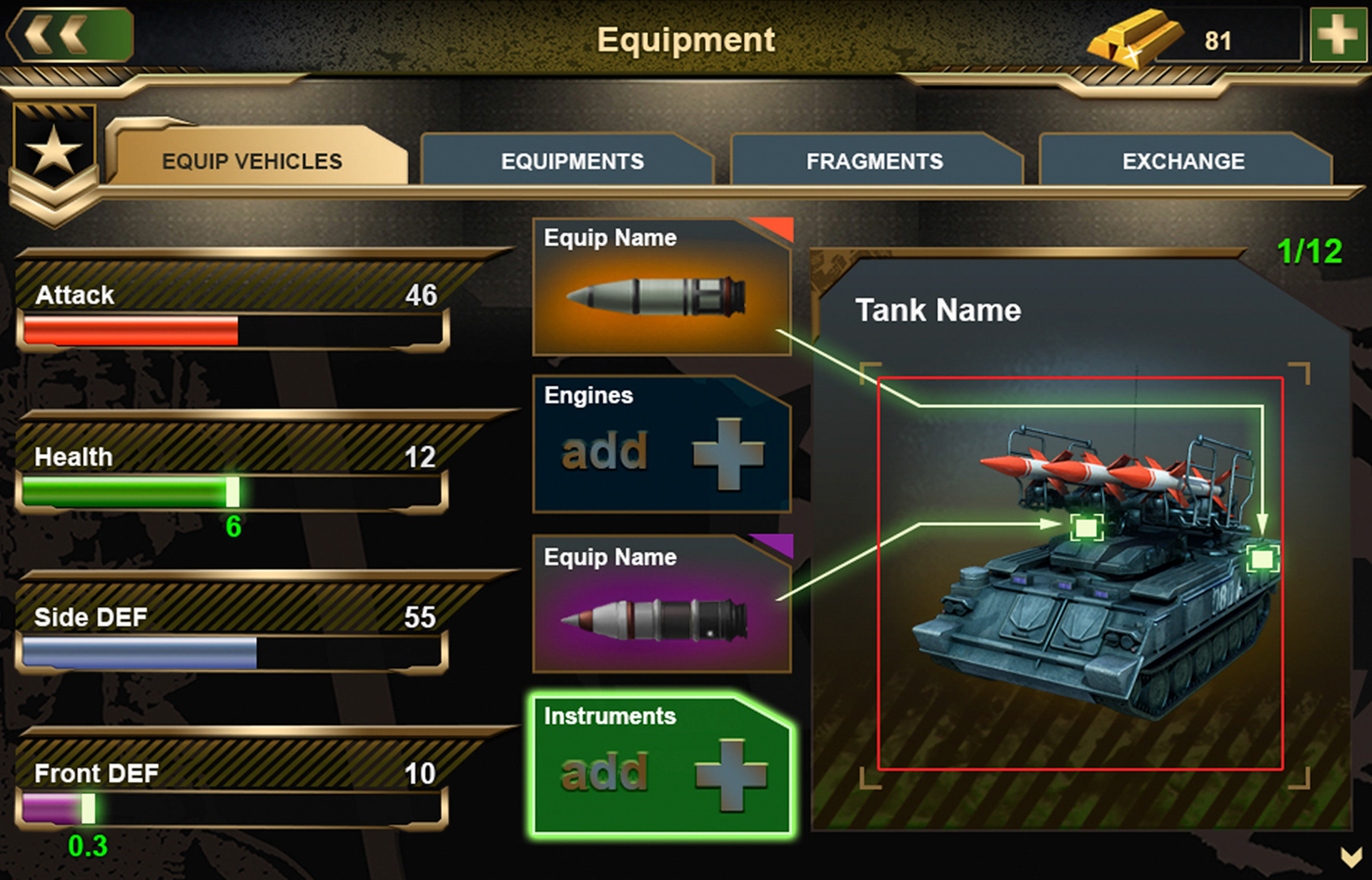Viewport: 1372px width, 880px height.
Task: Tap the green hardpoint marker on tank rear
Action: [1263, 558]
